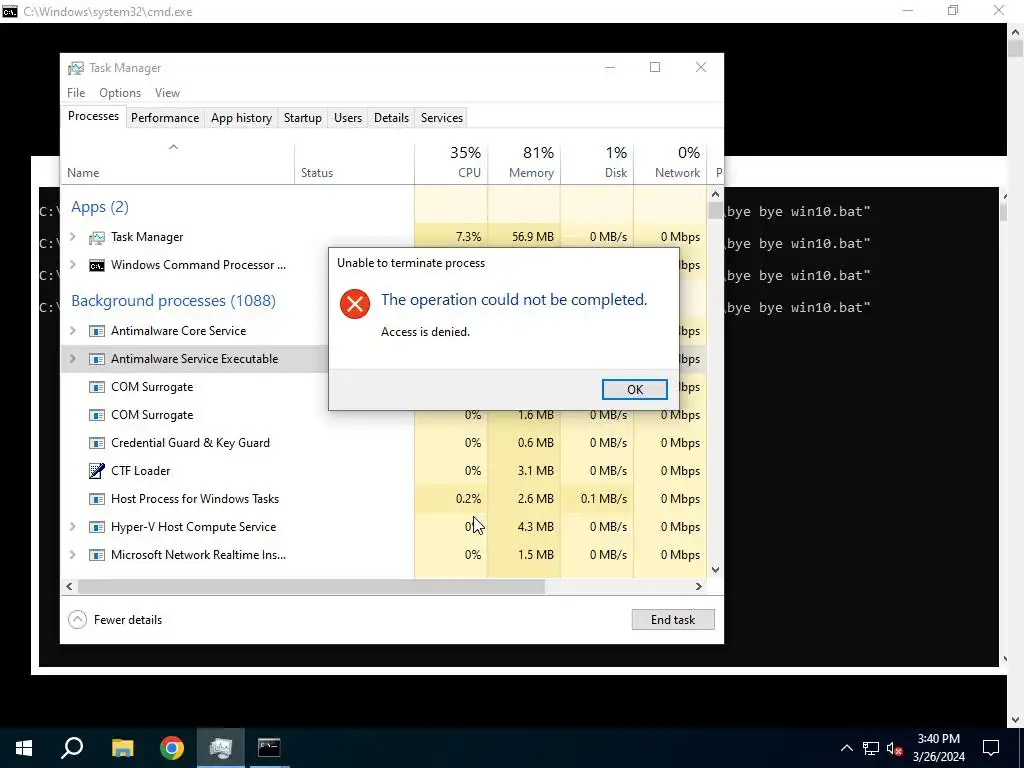Launch Google Chrome from the taskbar
This screenshot has width=1024, height=768.
tap(172, 748)
